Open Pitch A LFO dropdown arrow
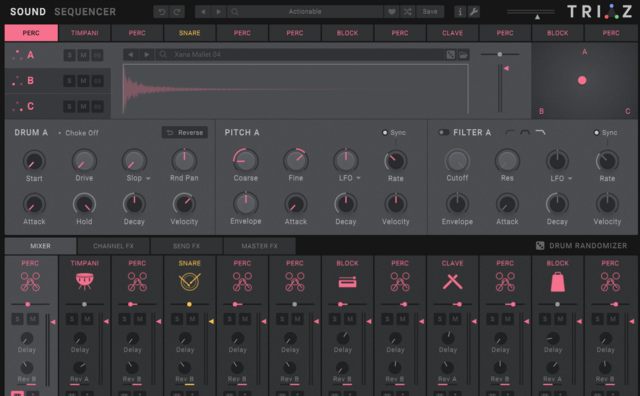 point(358,178)
